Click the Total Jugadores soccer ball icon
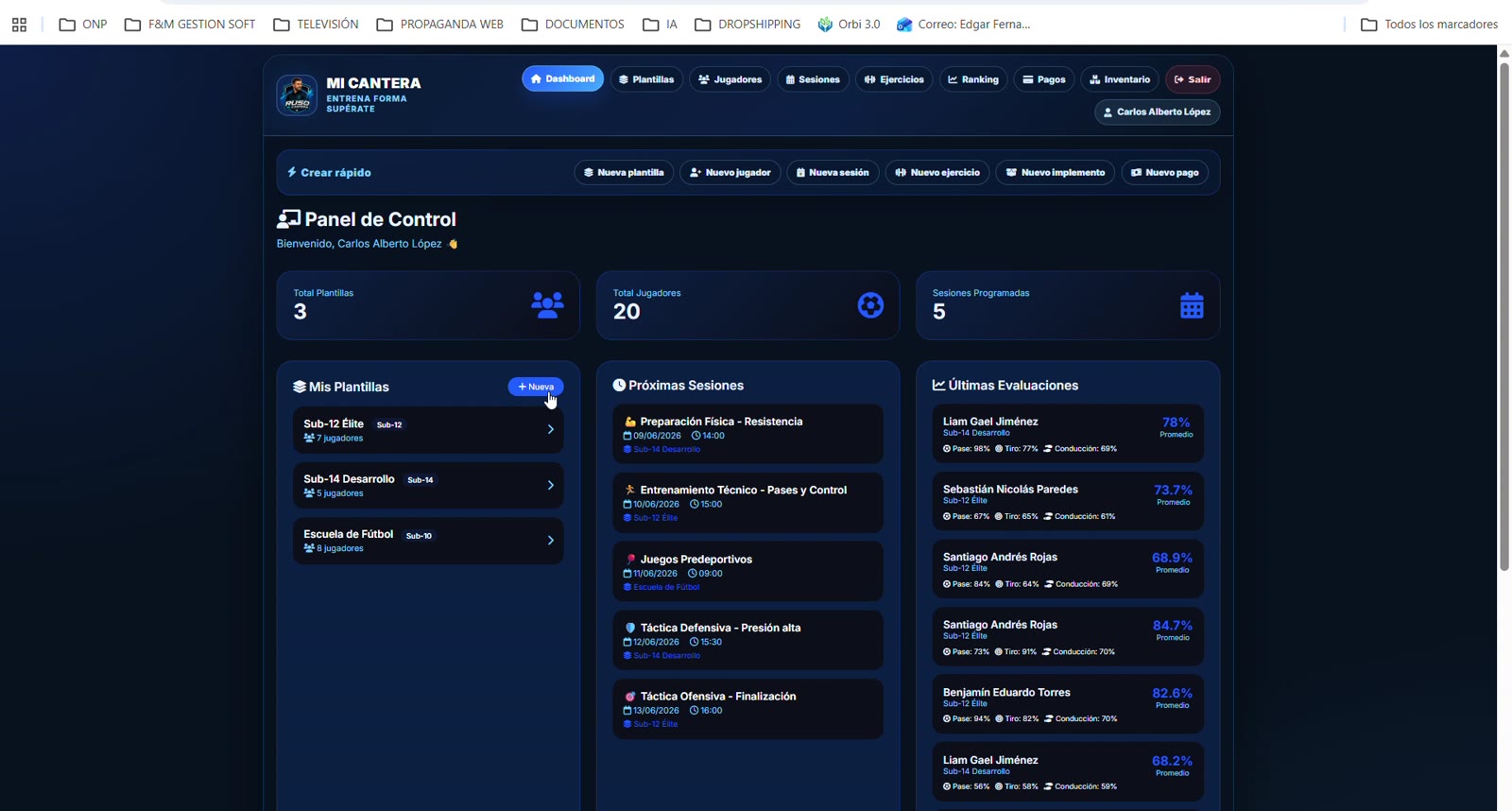 click(x=870, y=305)
